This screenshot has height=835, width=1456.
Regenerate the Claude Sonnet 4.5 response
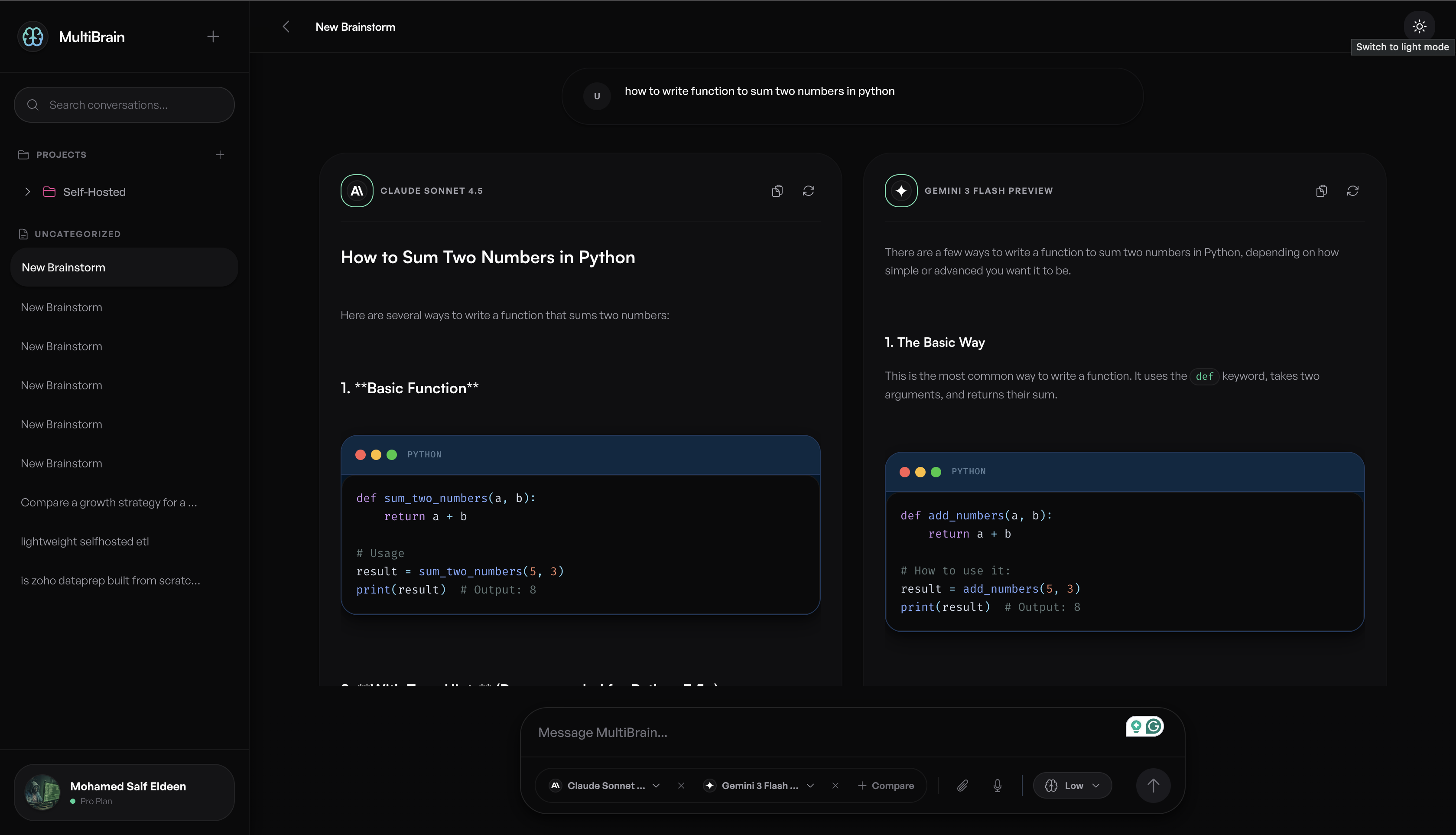point(808,191)
